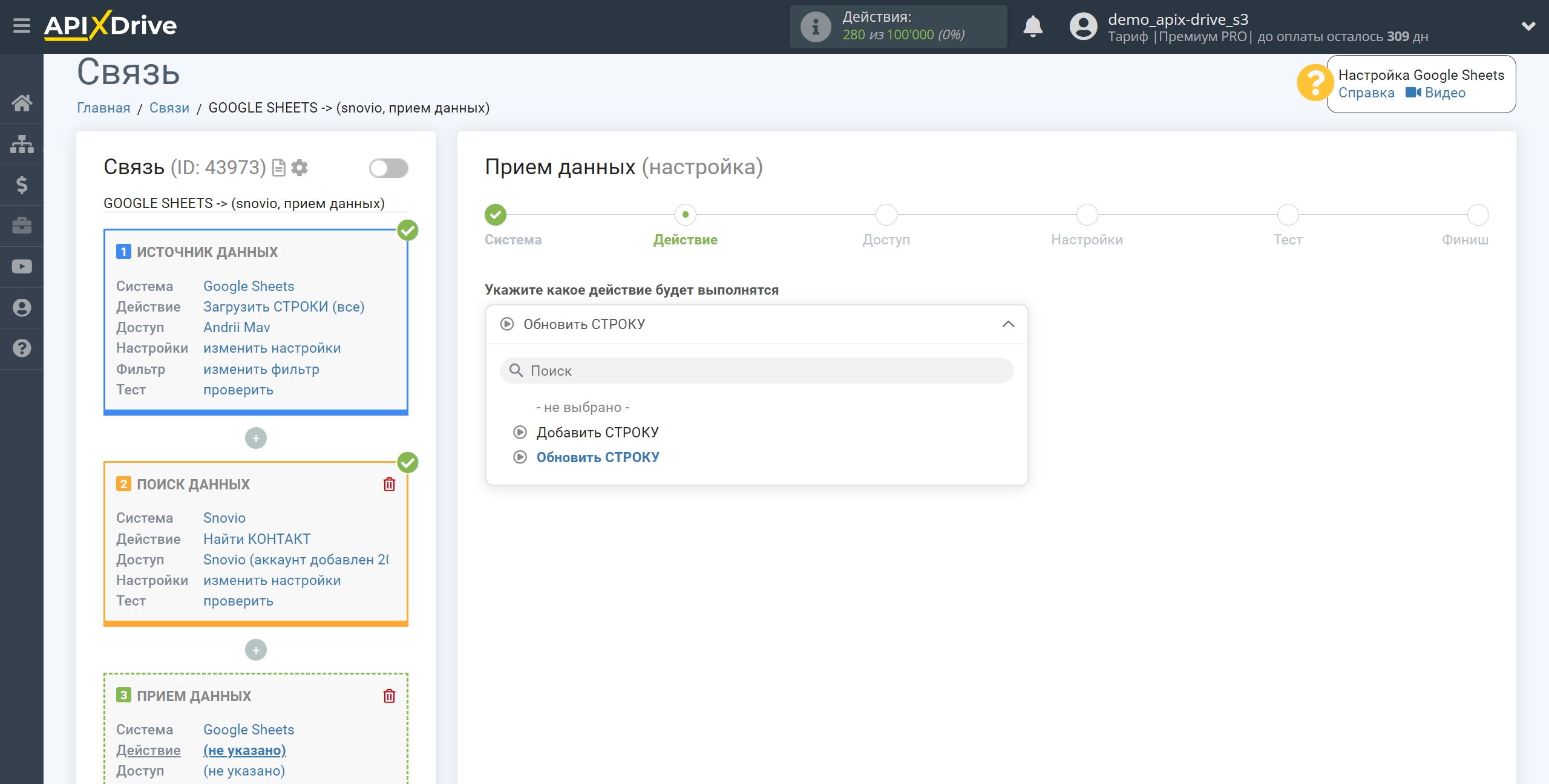Click the demo_apix-drive_s3 username
The height and width of the screenshot is (784, 1549).
pyautogui.click(x=1178, y=19)
